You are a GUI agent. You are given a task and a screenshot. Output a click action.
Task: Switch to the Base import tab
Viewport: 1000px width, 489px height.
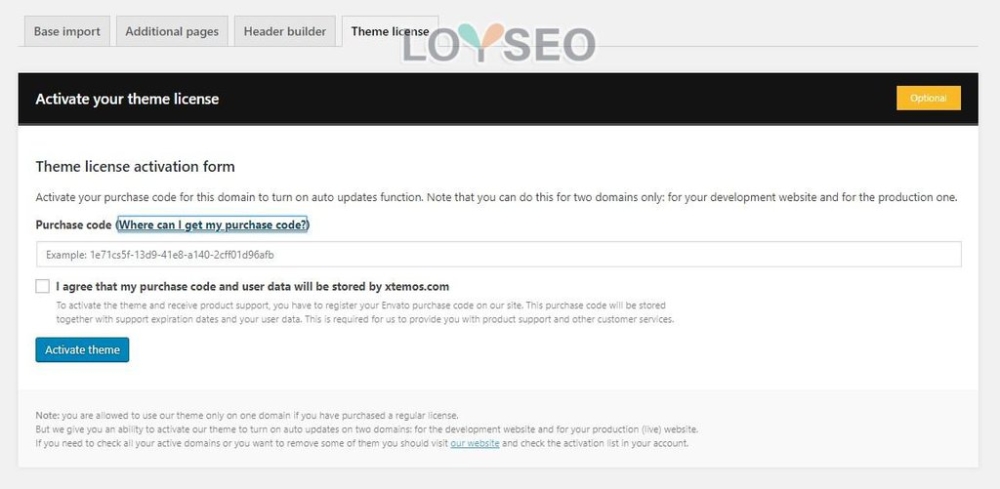click(x=67, y=31)
